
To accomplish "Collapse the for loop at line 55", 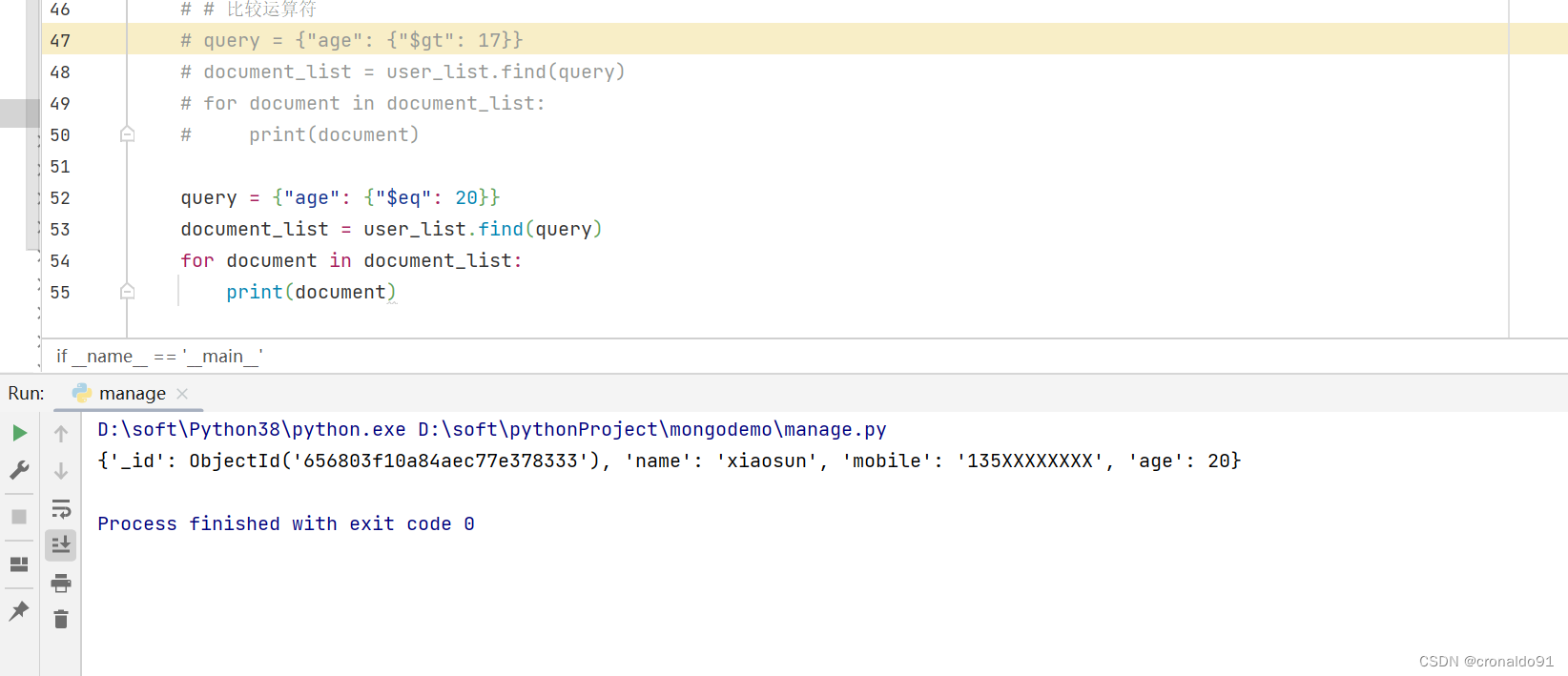I will point(127,292).
